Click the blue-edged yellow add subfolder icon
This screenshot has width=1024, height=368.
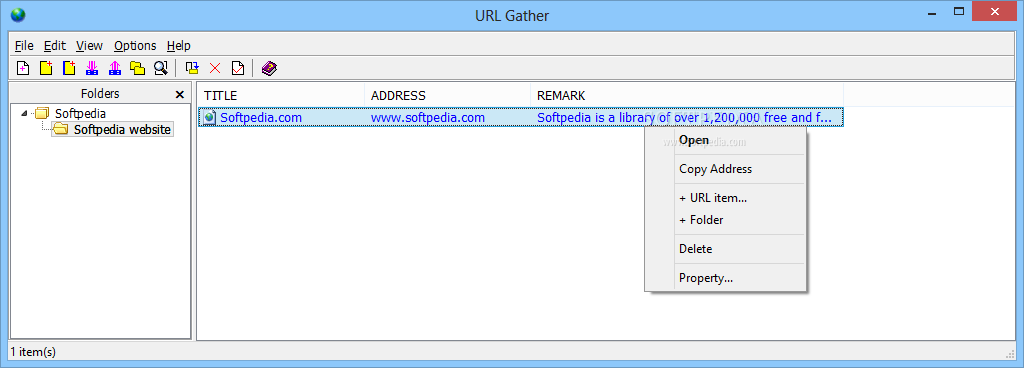coord(69,68)
